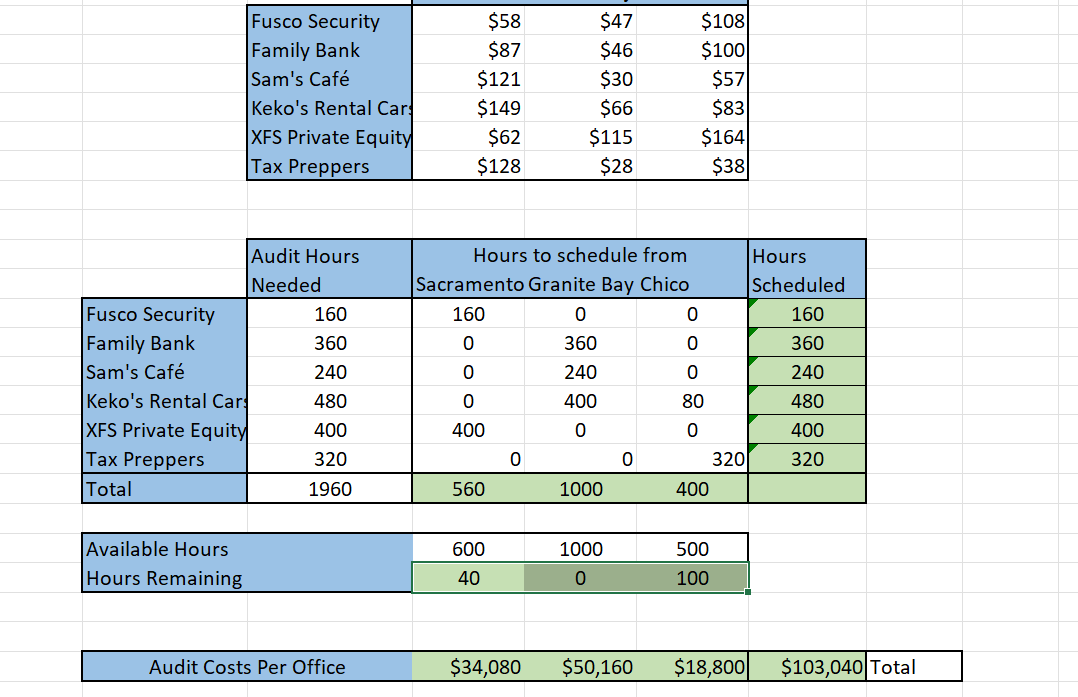The width and height of the screenshot is (1078, 697).
Task: Select Fusco Security label in hours table
Action: pyautogui.click(x=164, y=313)
